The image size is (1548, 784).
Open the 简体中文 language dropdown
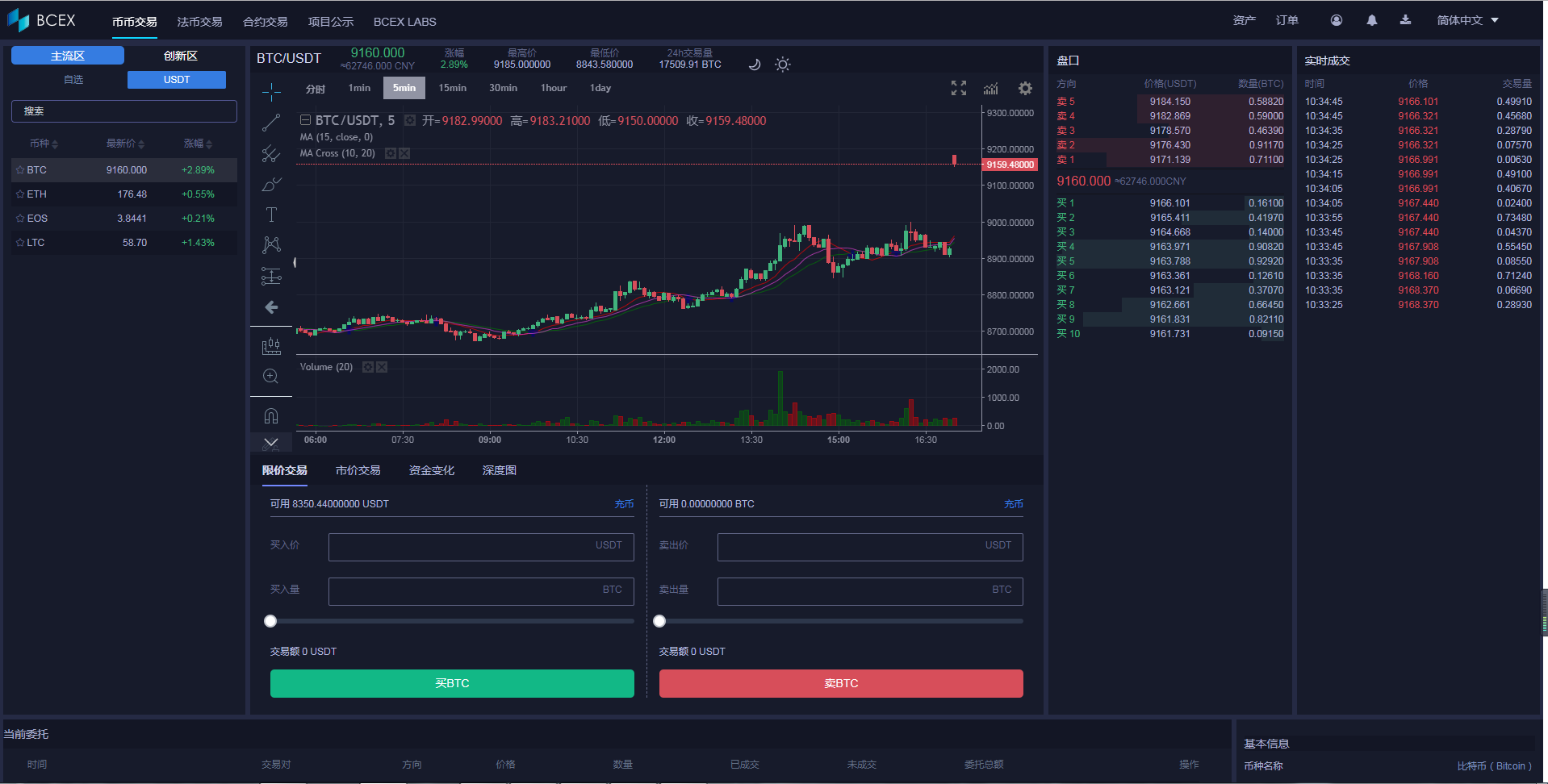coord(1467,20)
